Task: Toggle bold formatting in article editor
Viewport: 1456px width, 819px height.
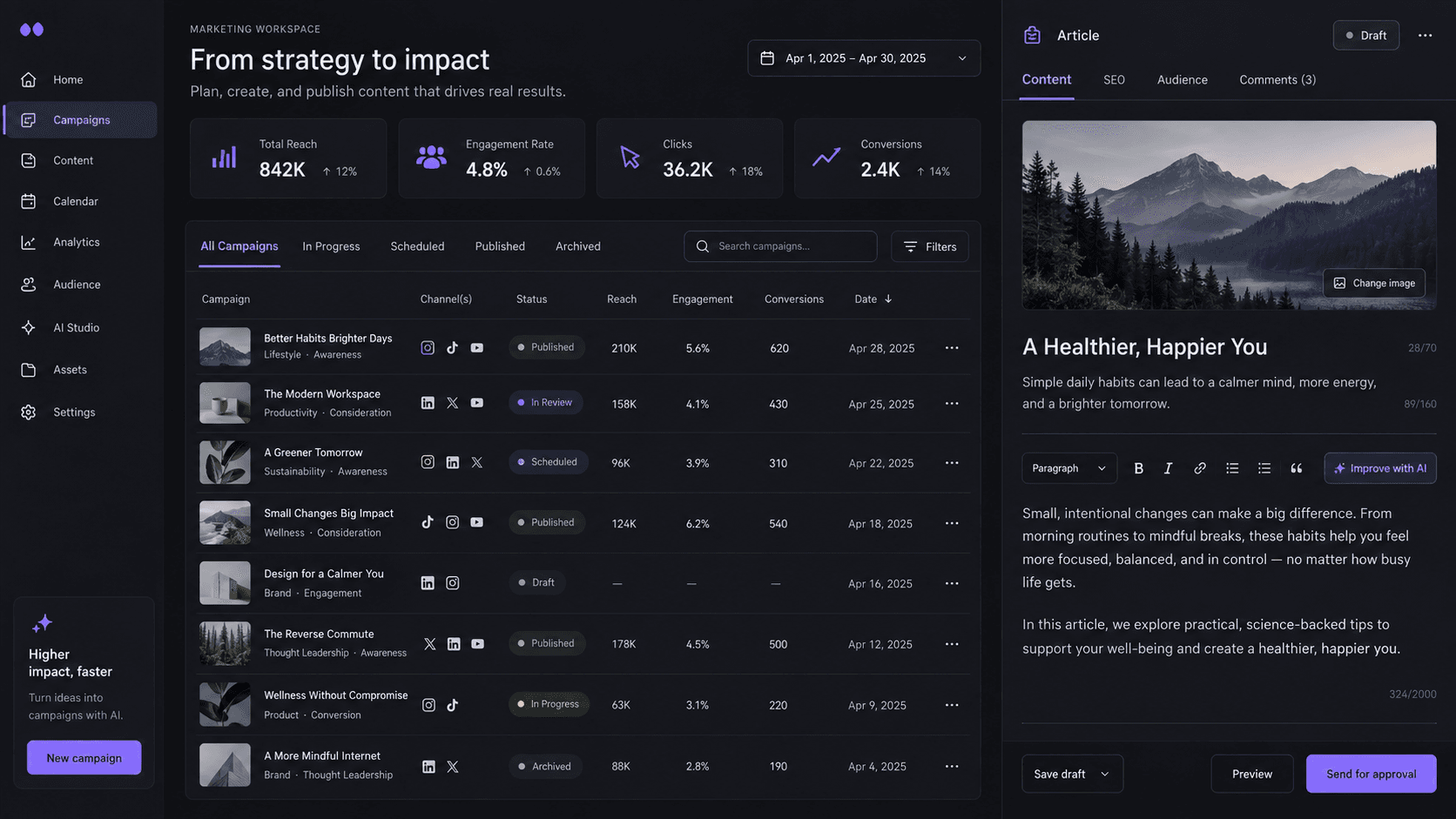Action: point(1138,468)
